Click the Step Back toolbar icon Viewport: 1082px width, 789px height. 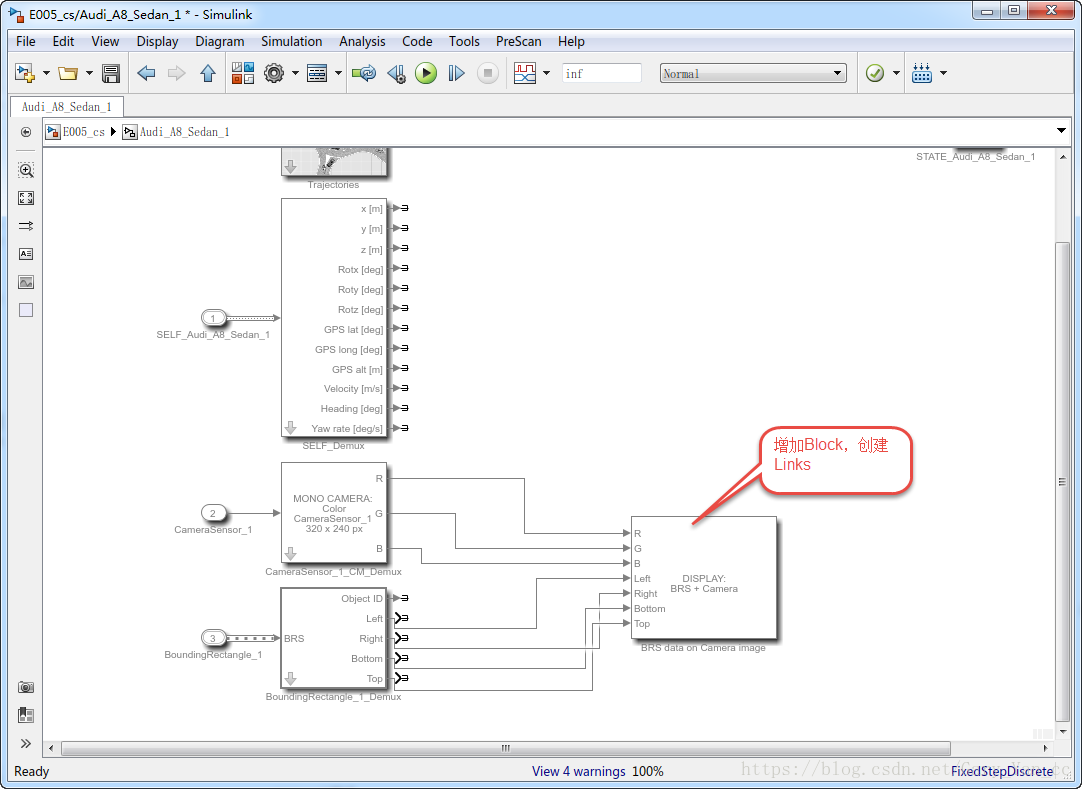[x=396, y=73]
